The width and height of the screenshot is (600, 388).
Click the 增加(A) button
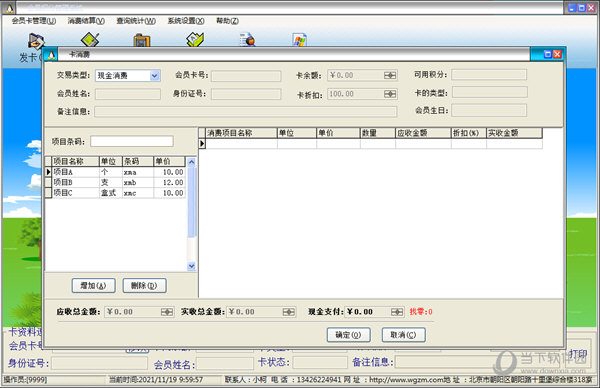coord(93,285)
